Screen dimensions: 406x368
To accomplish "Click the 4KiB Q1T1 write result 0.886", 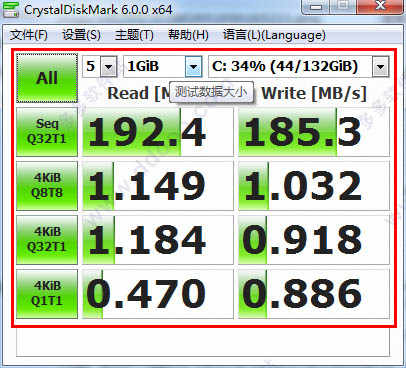I will click(x=314, y=294).
